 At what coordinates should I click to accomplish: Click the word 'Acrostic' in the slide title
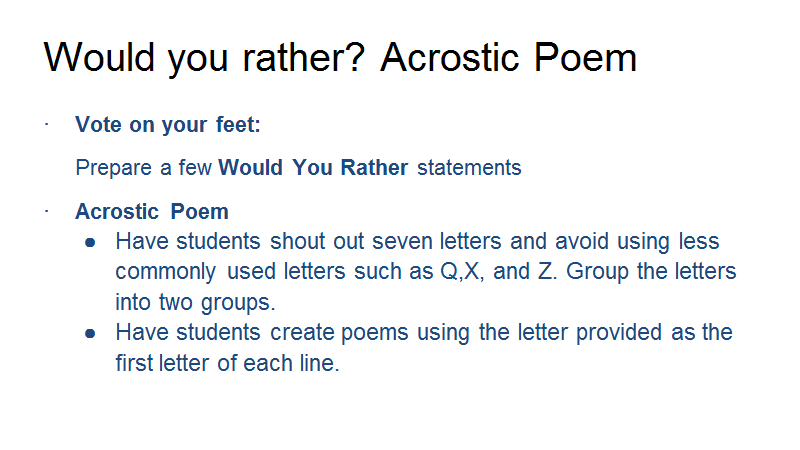[x=450, y=57]
